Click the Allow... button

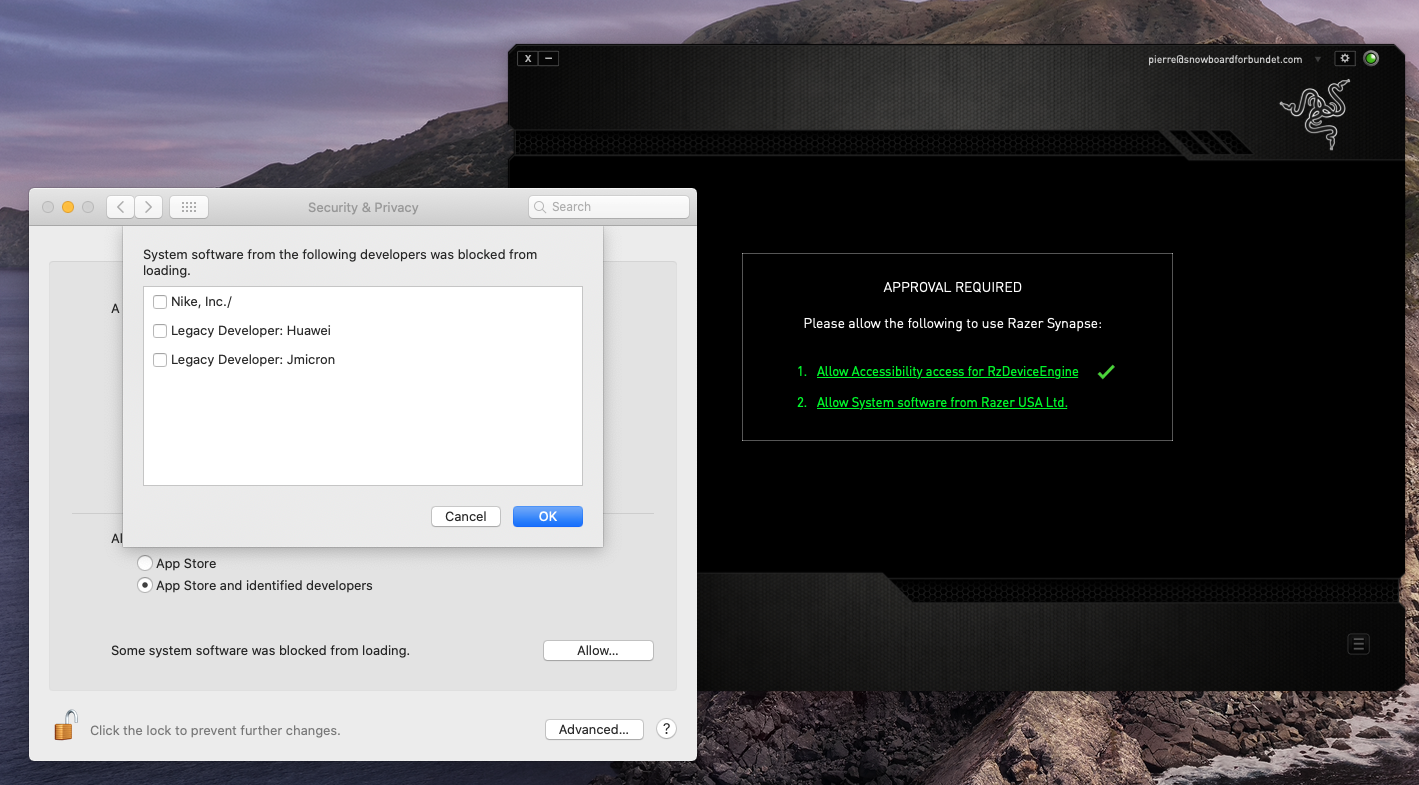pyautogui.click(x=598, y=650)
